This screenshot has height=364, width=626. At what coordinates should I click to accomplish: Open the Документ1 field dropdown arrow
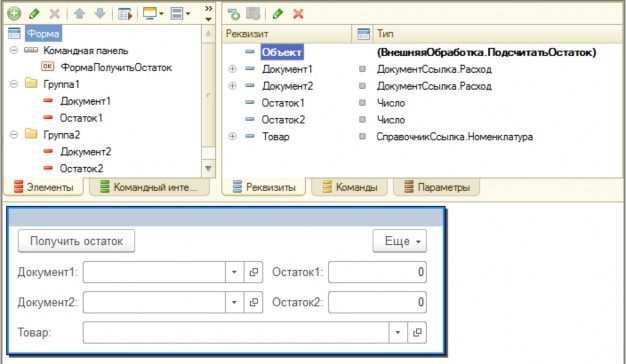coord(234,272)
